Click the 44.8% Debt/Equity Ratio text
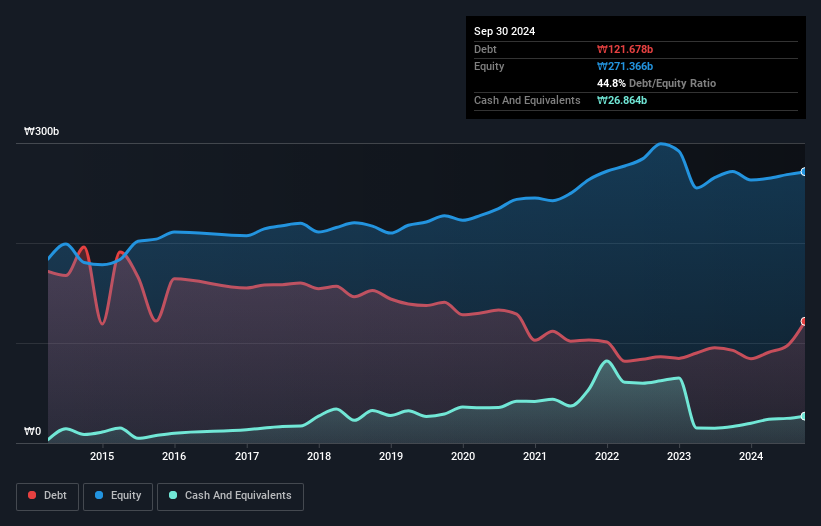 click(656, 83)
